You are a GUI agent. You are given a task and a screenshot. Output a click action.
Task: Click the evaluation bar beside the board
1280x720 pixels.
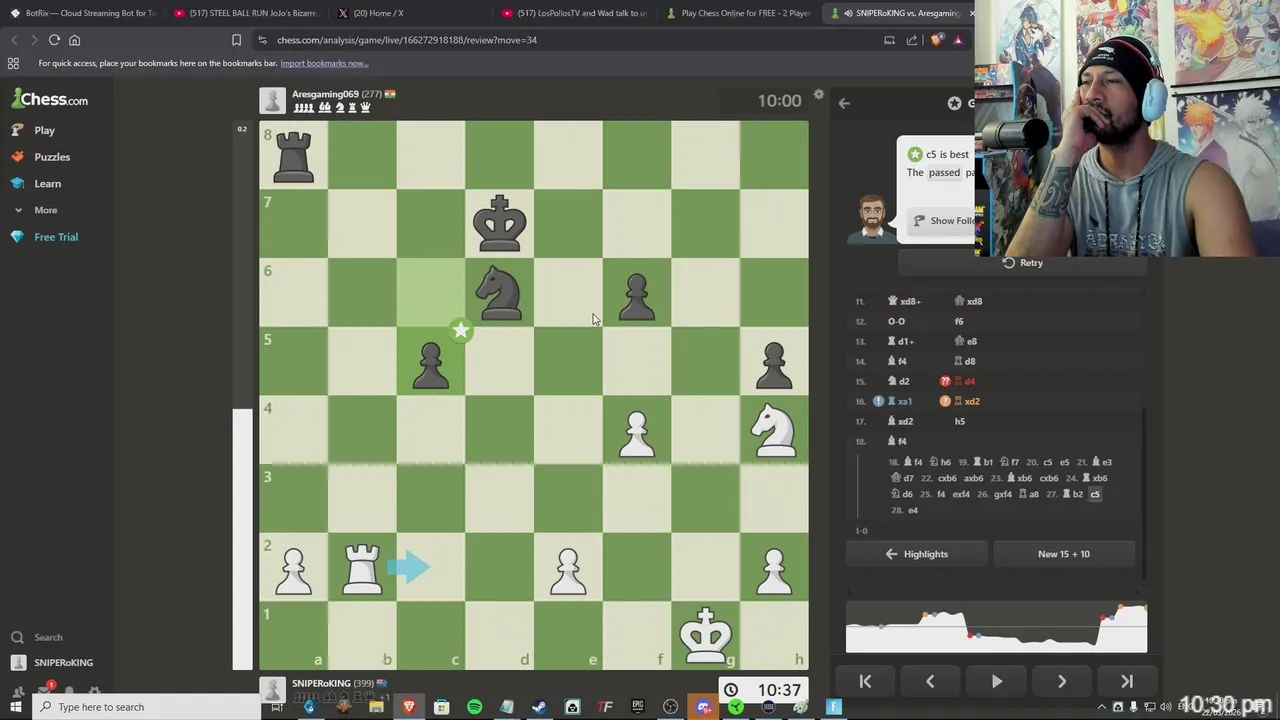(x=242, y=395)
